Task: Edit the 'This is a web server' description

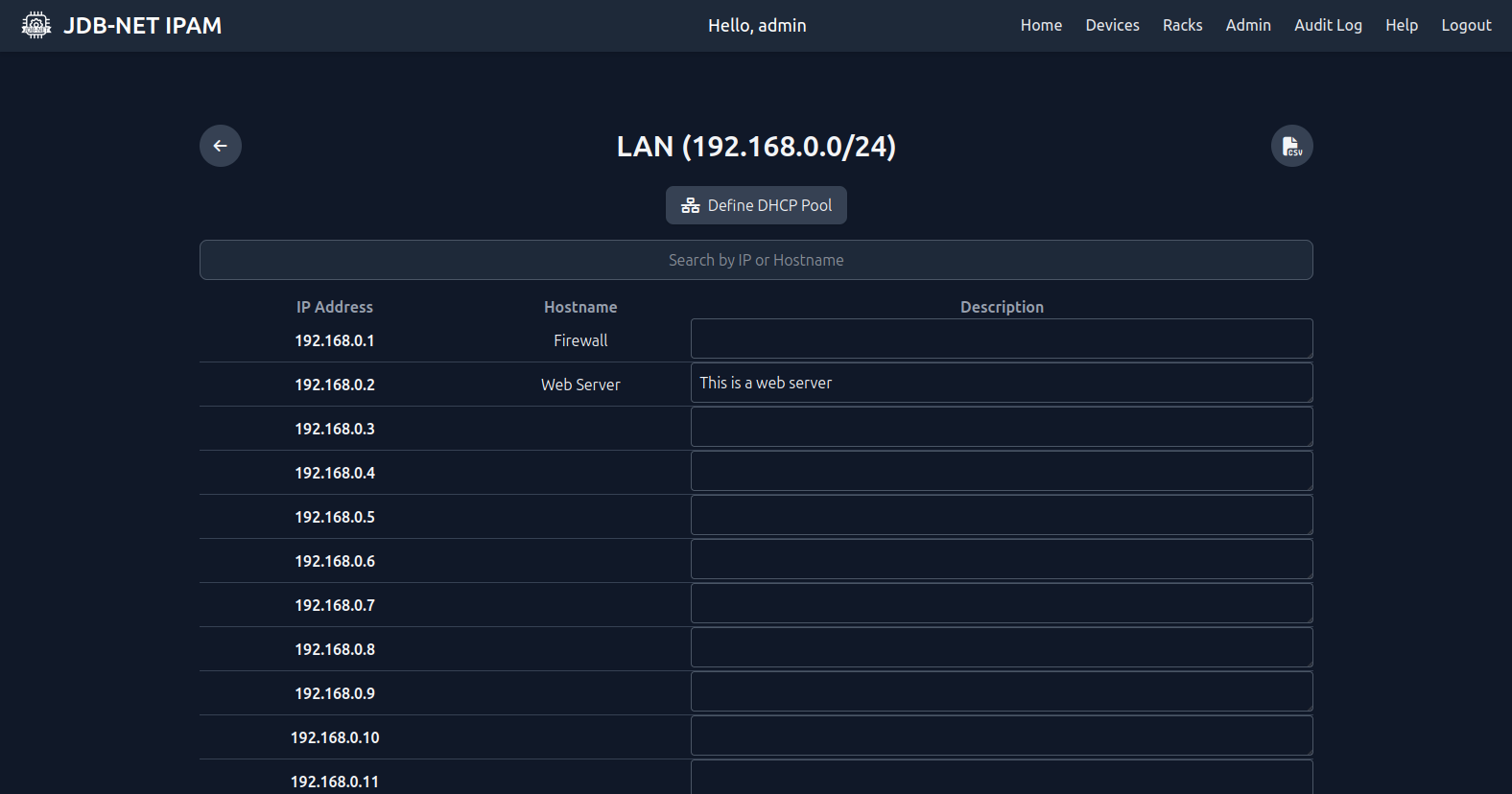Action: 1002,383
